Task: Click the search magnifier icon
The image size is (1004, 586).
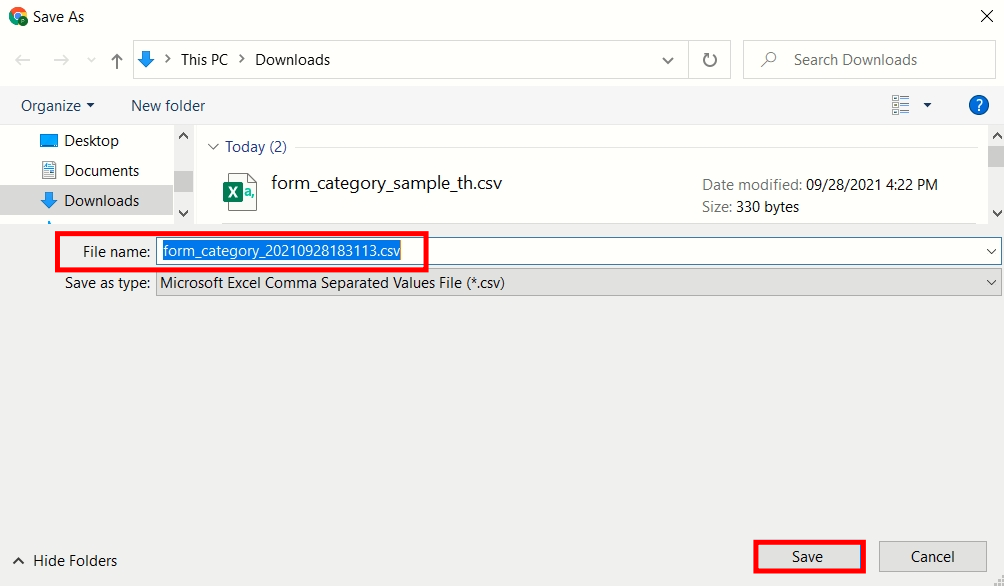Action: (x=769, y=60)
